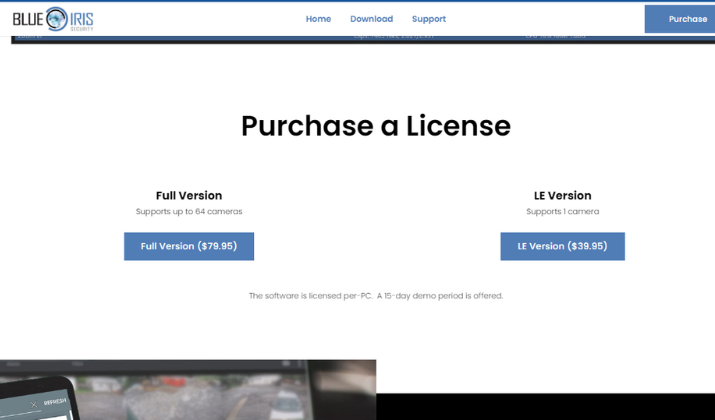Click the REFRESH label on phone image
Screen dimensions: 715x420
[x=55, y=402]
